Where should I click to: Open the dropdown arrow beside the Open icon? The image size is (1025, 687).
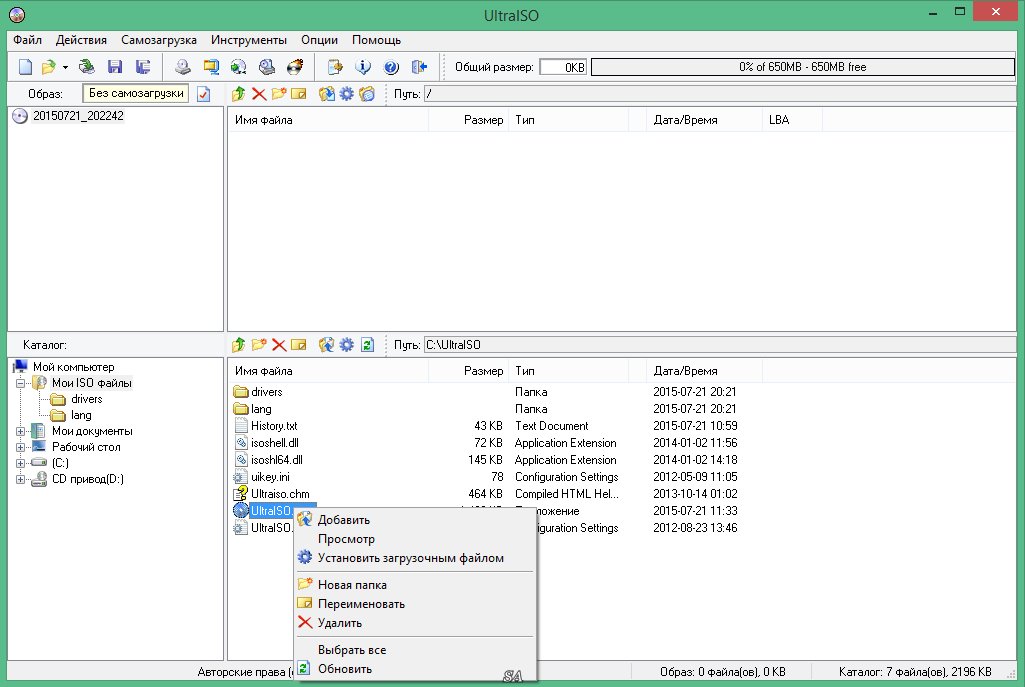tap(65, 67)
